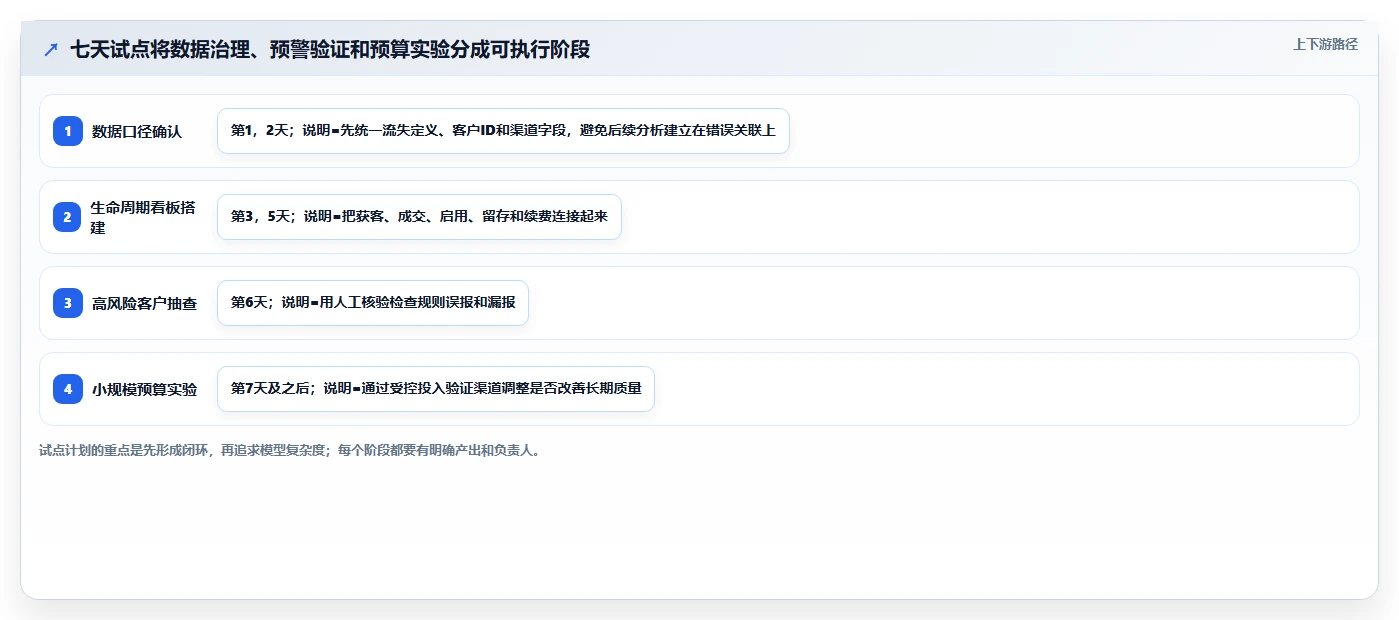Open the 第6天 description chip
Viewport: 1399px width, 620px height.
[x=372, y=303]
